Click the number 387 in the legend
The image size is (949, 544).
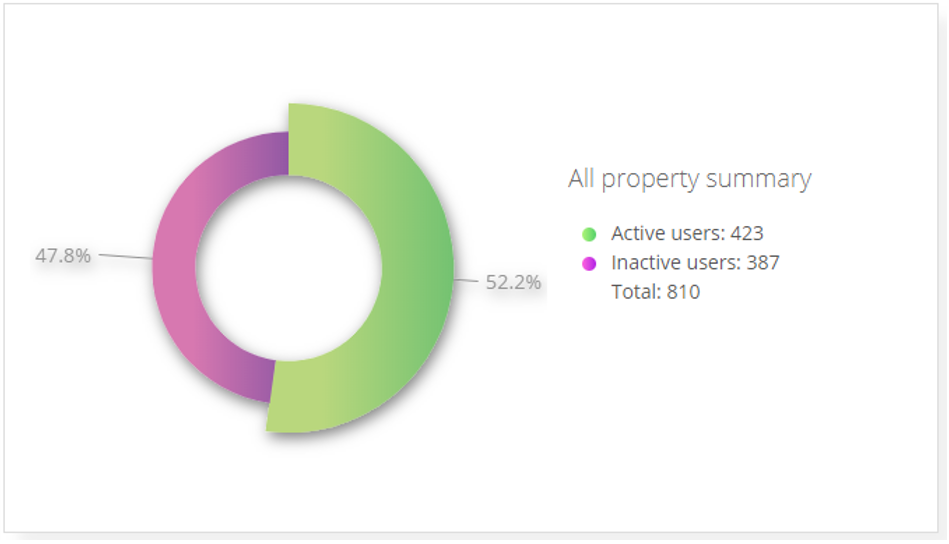[x=763, y=263]
